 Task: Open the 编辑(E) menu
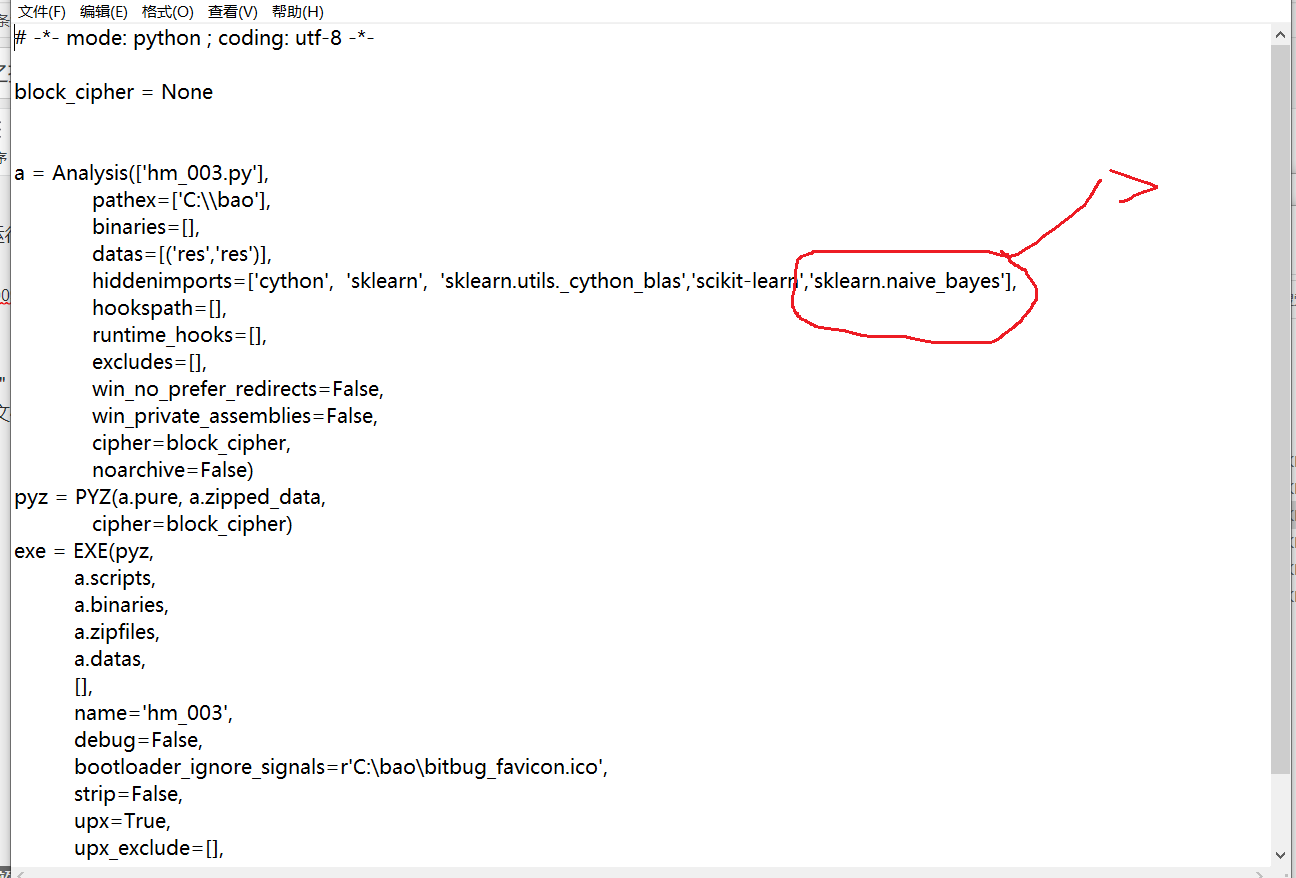click(x=103, y=11)
